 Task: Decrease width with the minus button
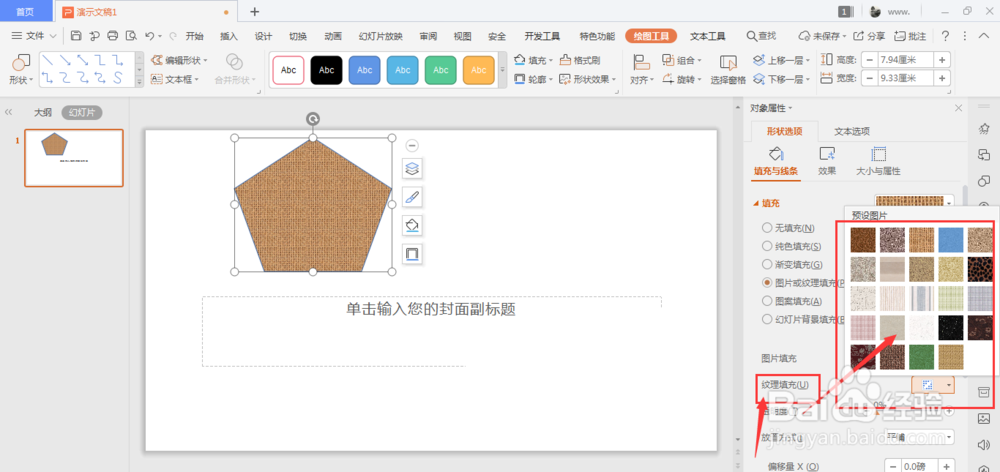click(869, 78)
